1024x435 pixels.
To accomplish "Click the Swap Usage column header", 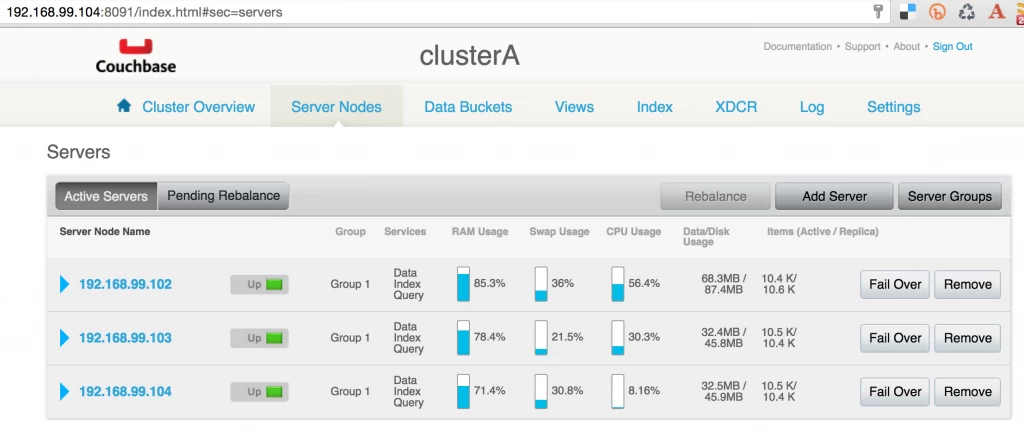I will pos(560,231).
